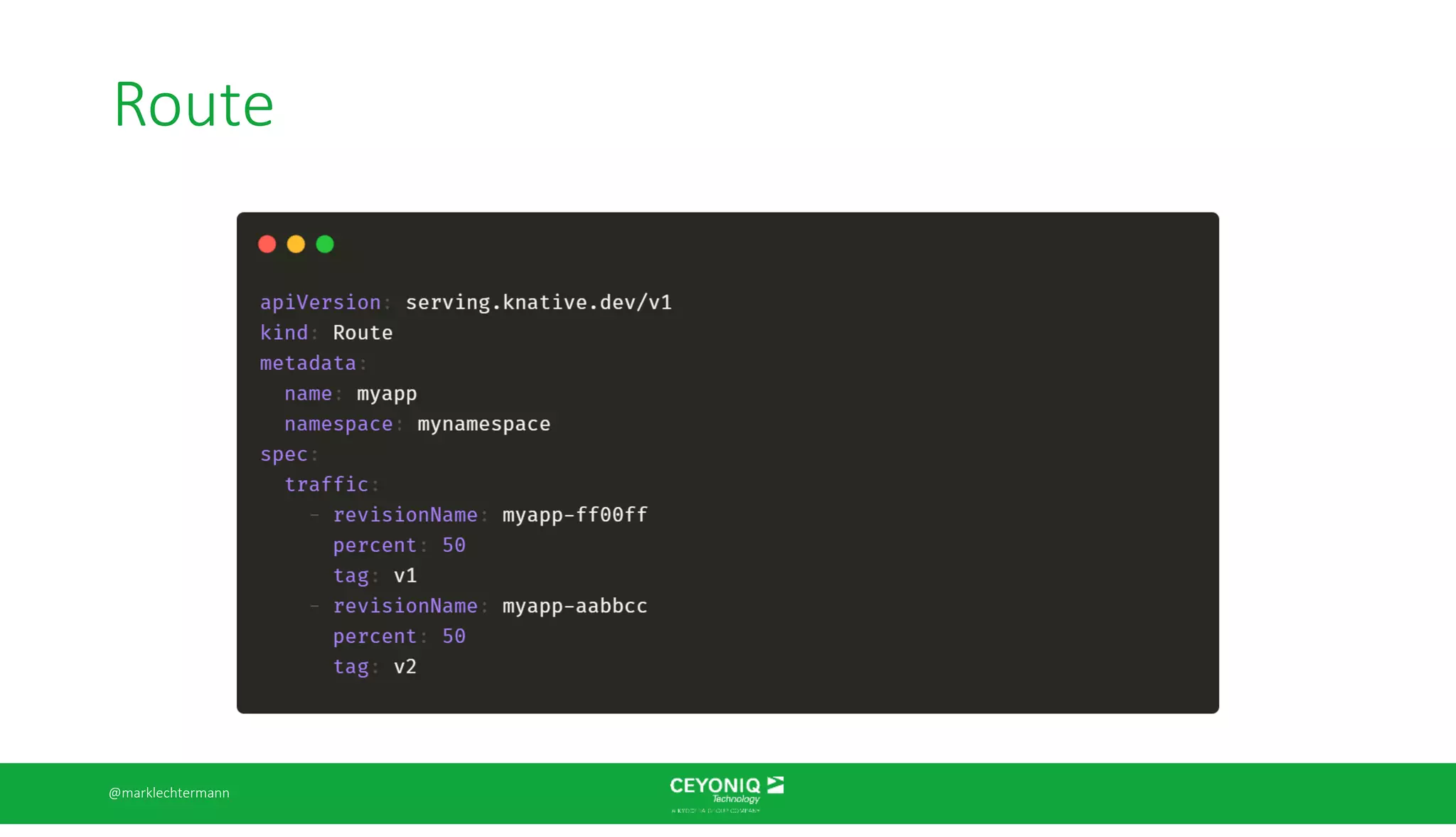This screenshot has height=837, width=1456.
Task: Click the @marklechtermann Twitter handle
Action: tap(169, 793)
